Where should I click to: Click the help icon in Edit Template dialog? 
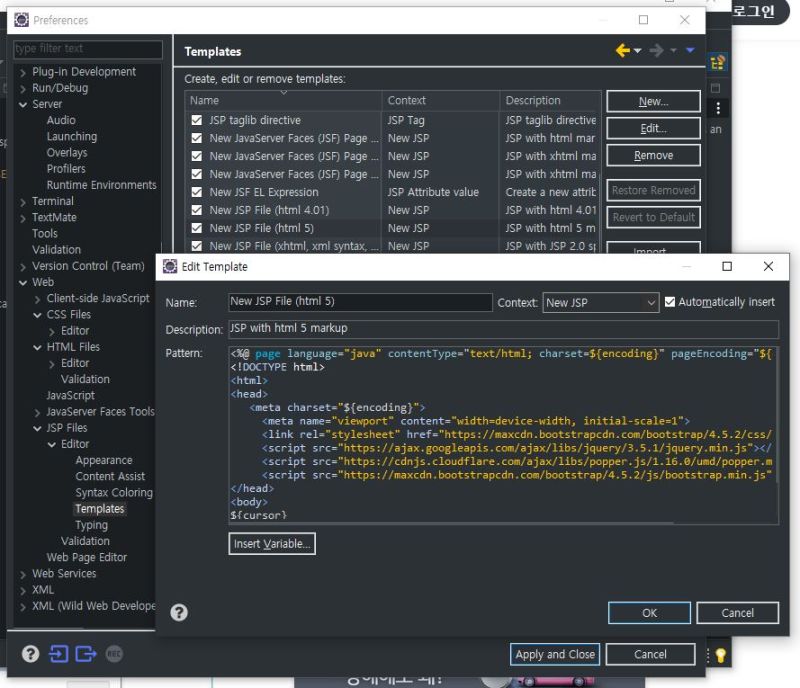(x=179, y=612)
